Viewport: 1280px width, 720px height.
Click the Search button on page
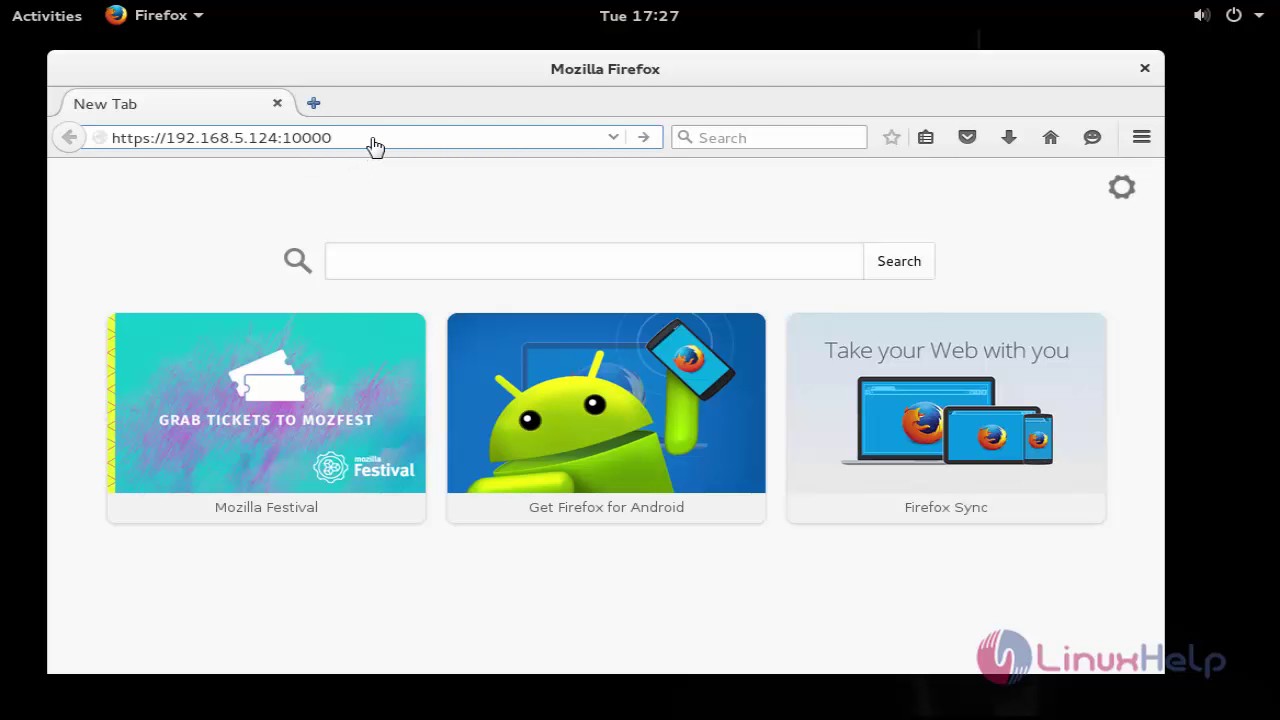[x=899, y=261]
